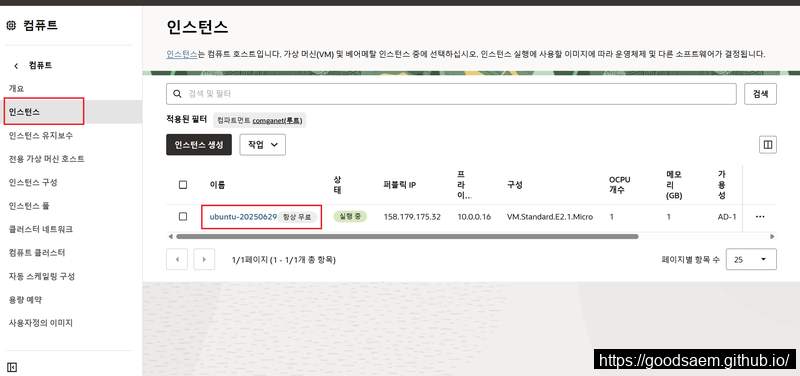
Task: Expand the 작업 actions dropdown
Action: [262, 145]
